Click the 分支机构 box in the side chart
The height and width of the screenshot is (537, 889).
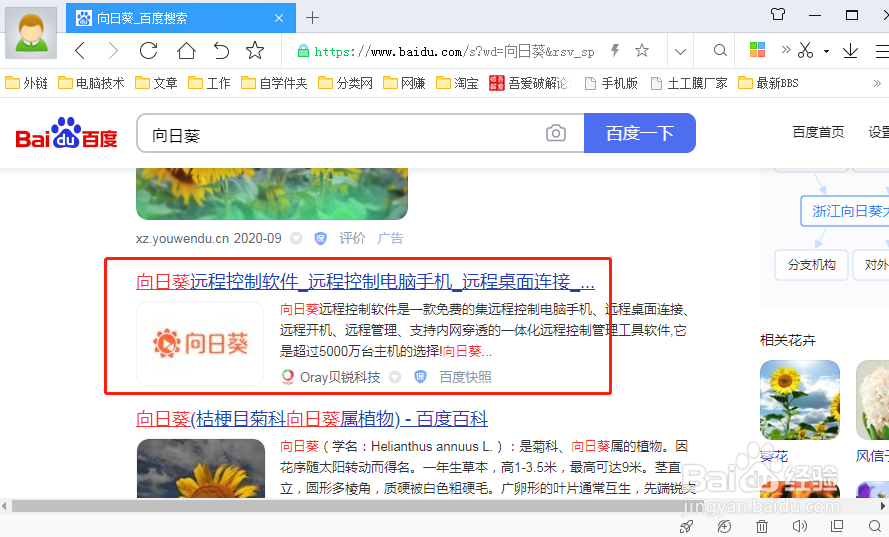click(x=811, y=265)
